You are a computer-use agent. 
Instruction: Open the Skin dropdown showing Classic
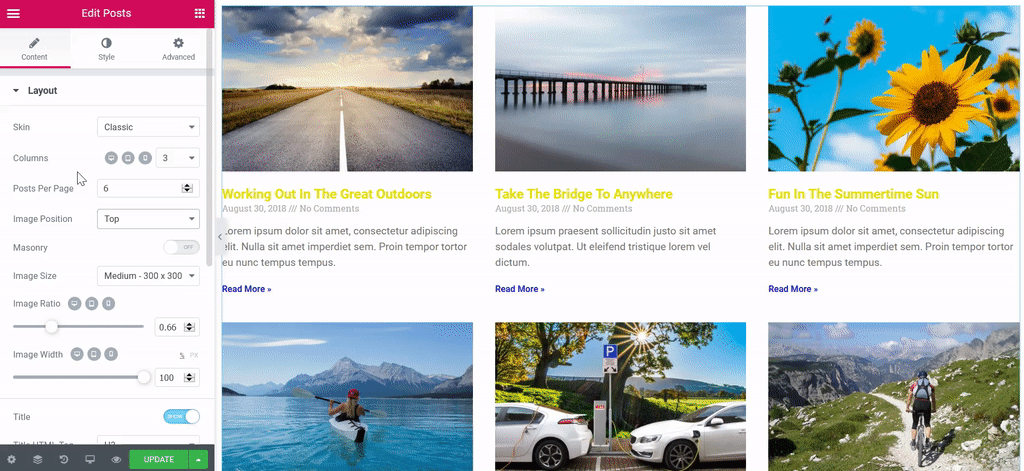[148, 127]
